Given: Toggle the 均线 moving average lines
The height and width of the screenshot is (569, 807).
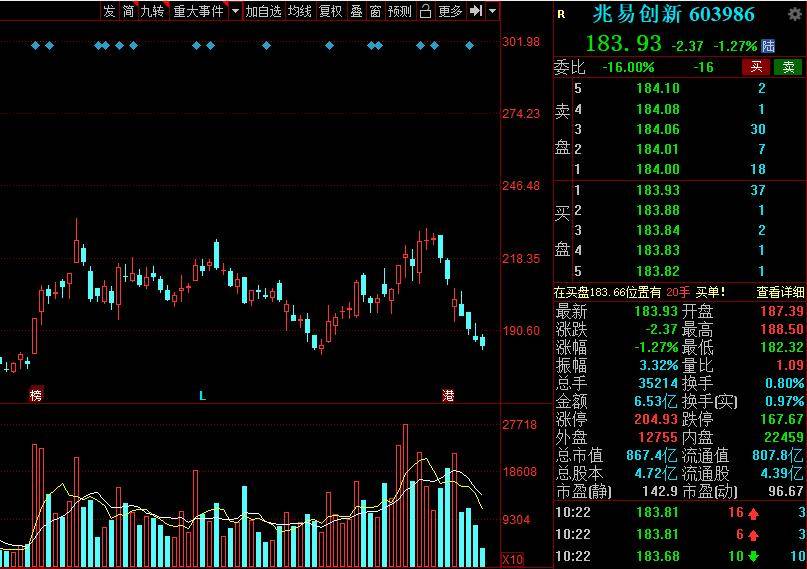Looking at the screenshot, I should pos(300,11).
